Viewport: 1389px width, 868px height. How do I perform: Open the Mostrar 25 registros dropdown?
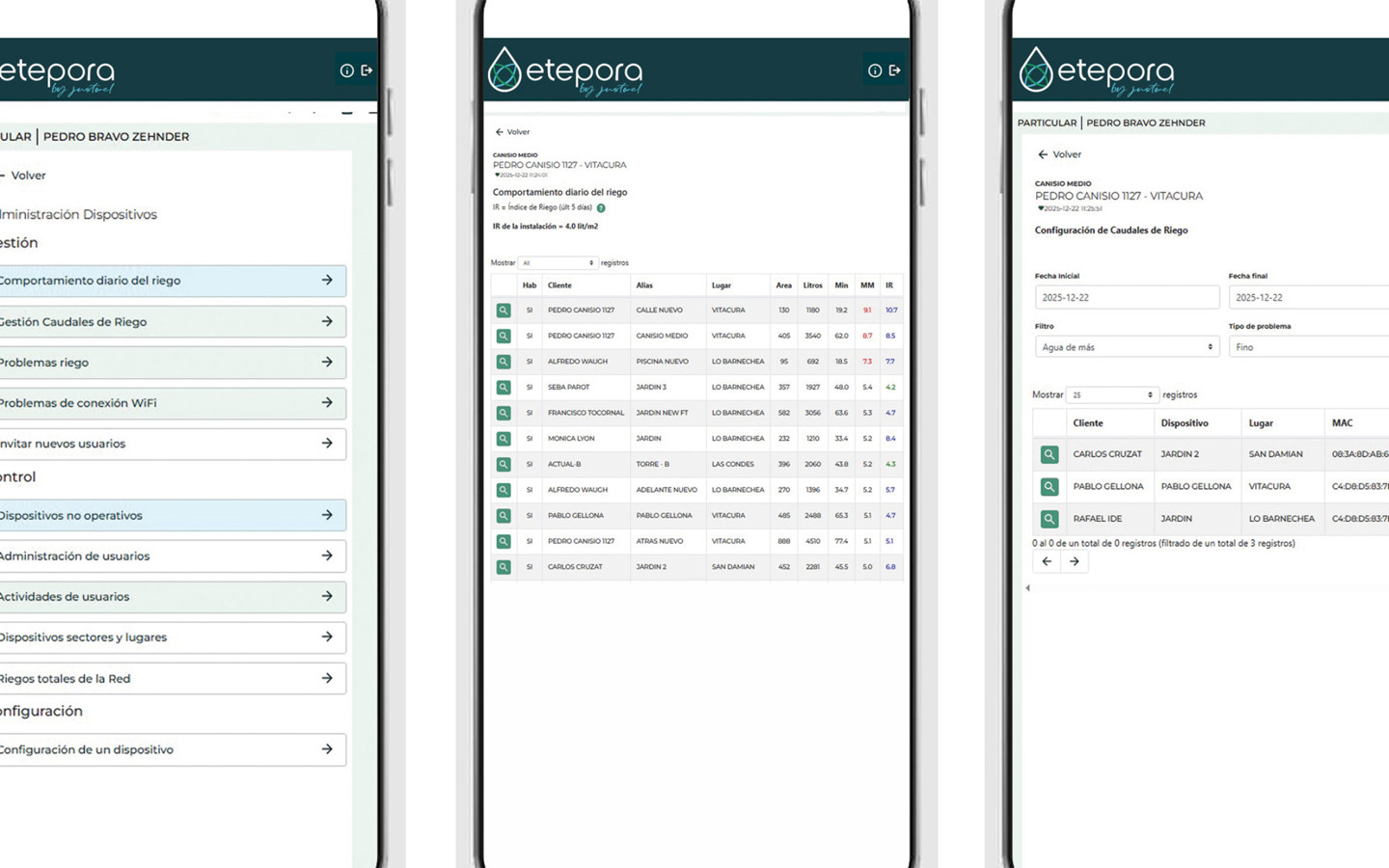pos(1111,395)
